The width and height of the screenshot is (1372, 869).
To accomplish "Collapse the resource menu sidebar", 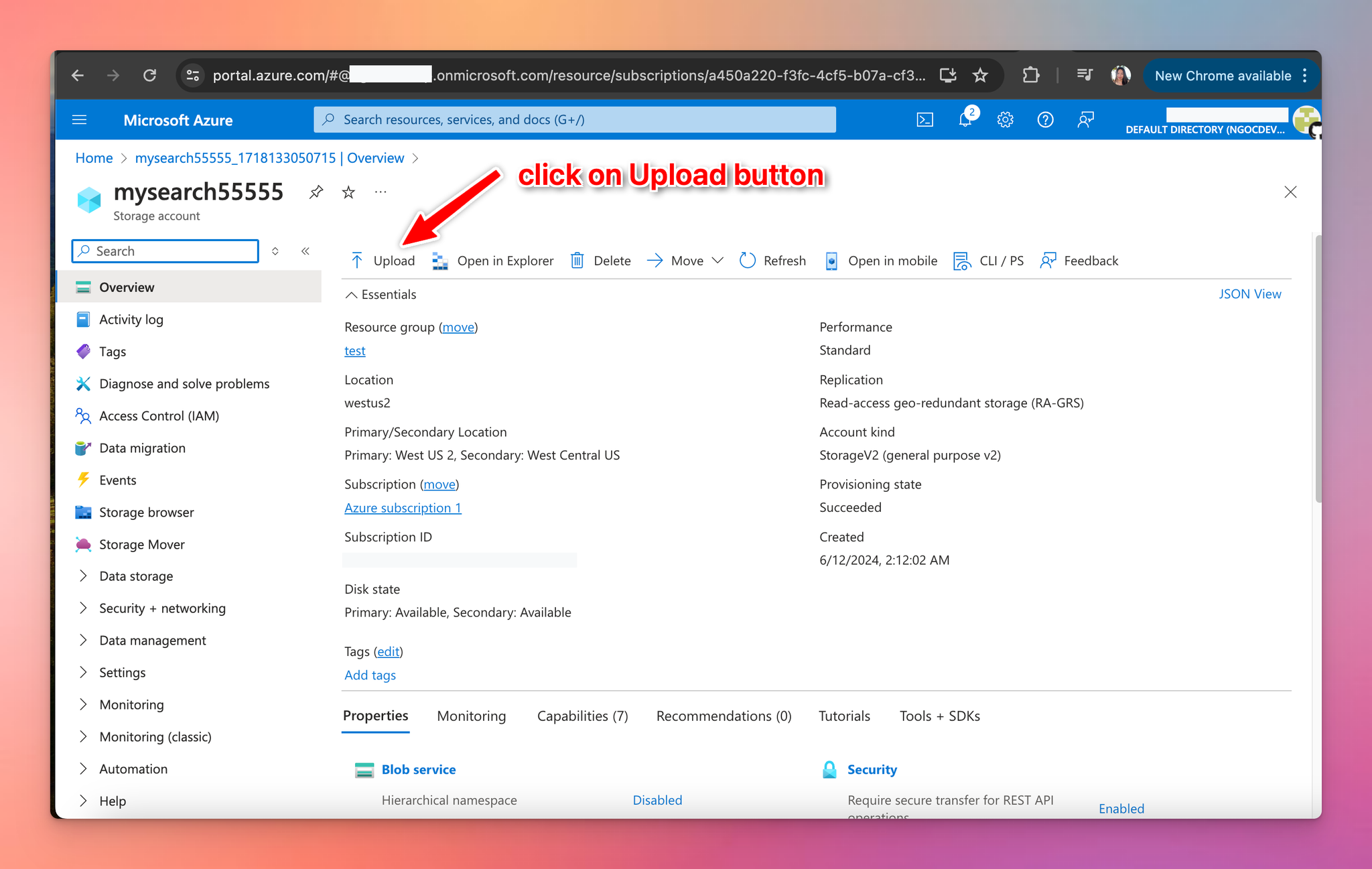I will coord(305,251).
